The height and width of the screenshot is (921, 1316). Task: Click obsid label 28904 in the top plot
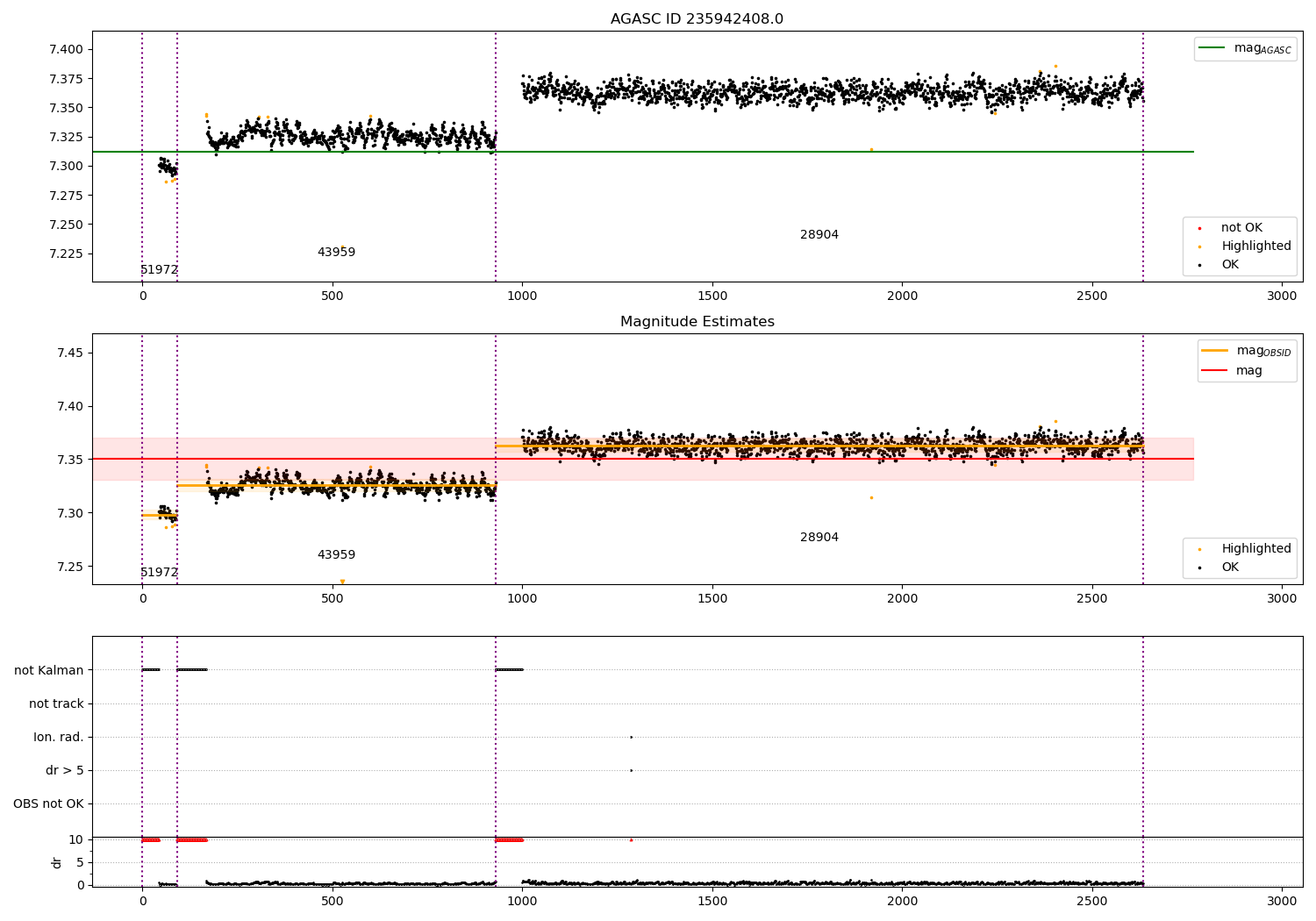pos(819,235)
